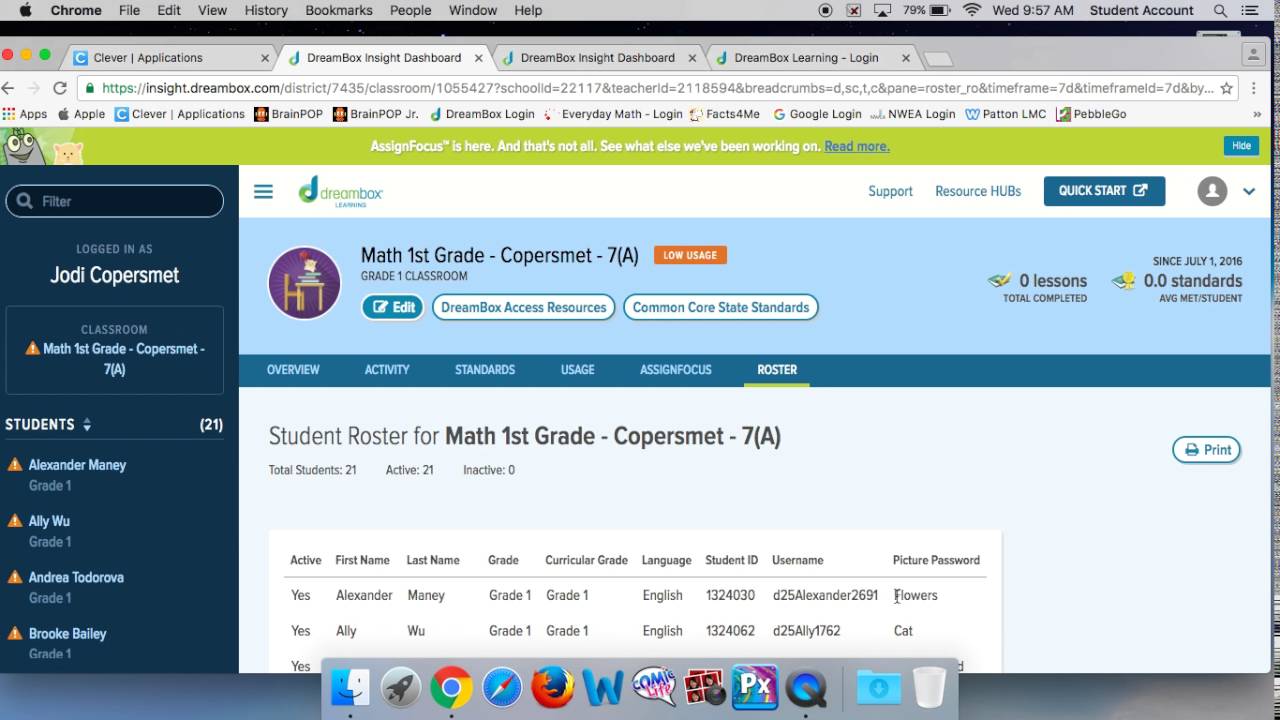Open the Bookmarks menu in the menu bar
Image resolution: width=1280 pixels, height=720 pixels.
[339, 10]
